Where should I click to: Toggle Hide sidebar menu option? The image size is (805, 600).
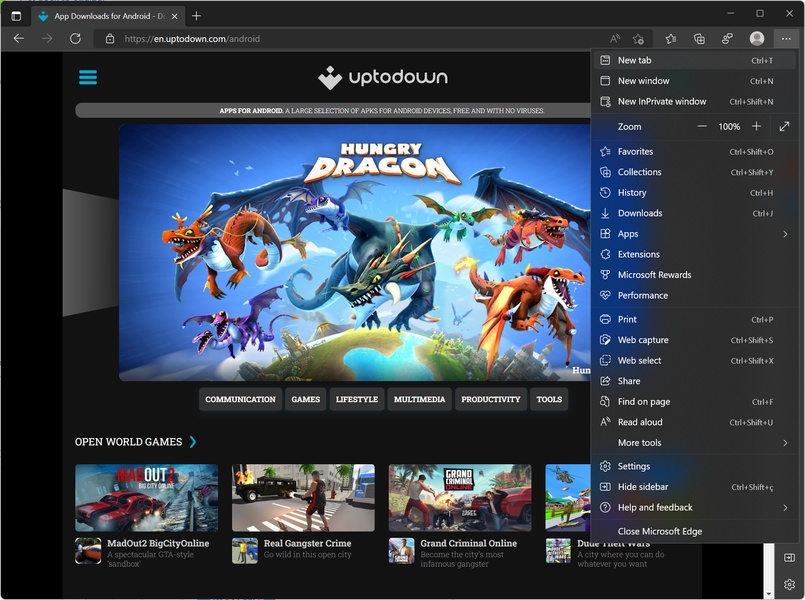643,487
